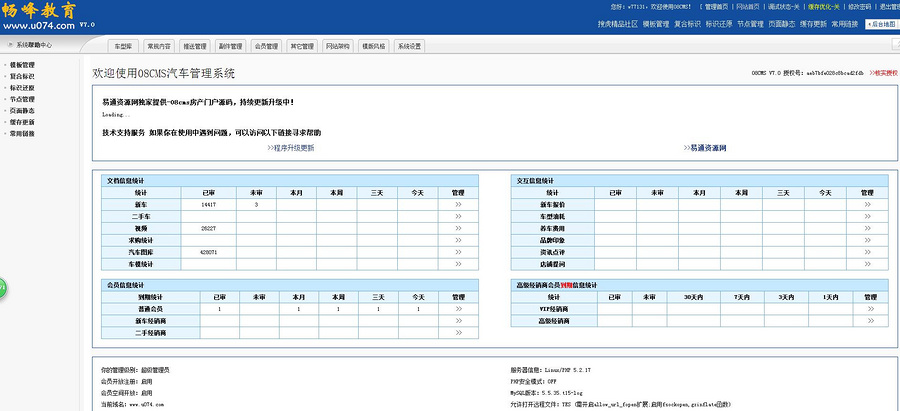Open manage arrows for VIP经销商 row
Screen dimensions: 900x411
point(870,309)
